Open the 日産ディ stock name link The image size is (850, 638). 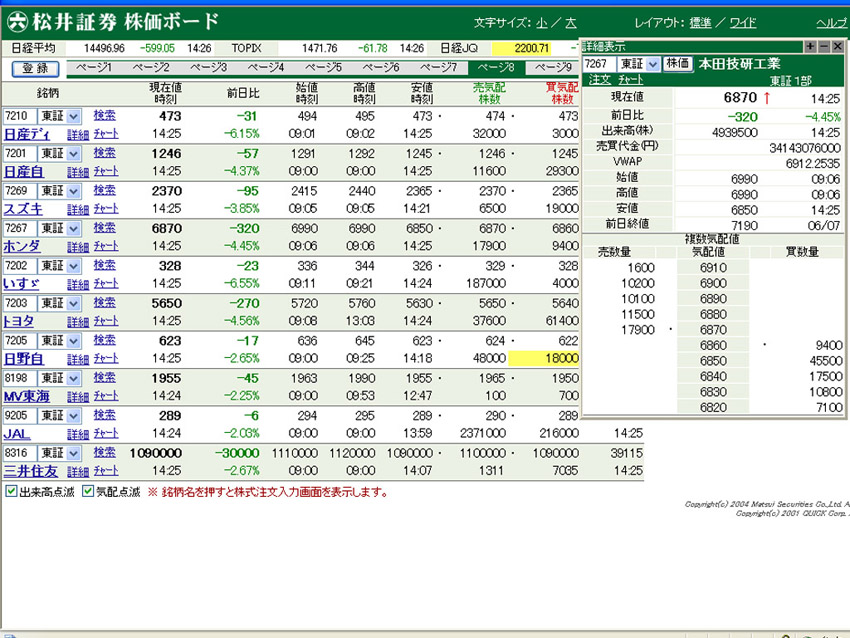point(27,134)
